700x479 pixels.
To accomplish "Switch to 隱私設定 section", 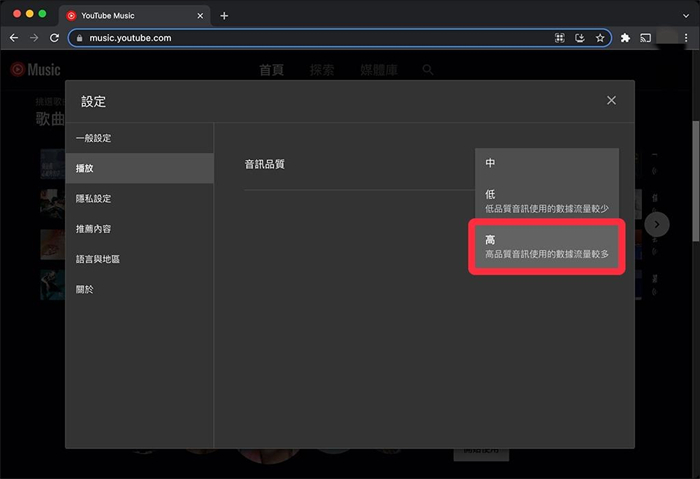I will click(94, 199).
